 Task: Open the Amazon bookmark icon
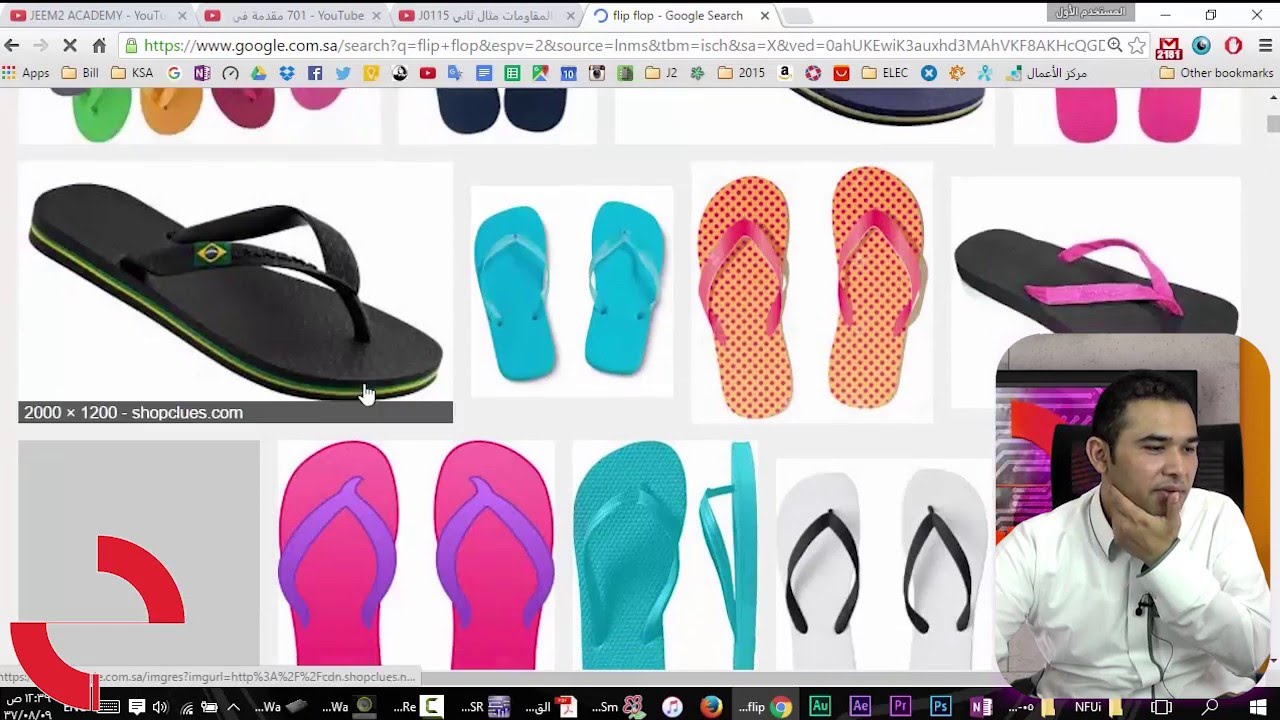click(x=785, y=73)
